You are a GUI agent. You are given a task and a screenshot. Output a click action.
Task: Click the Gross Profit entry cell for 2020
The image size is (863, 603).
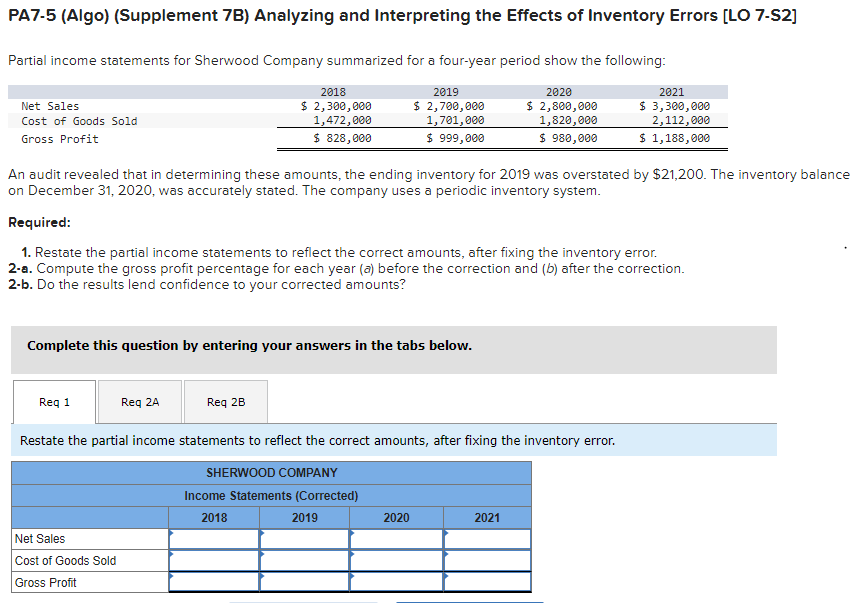coord(395,582)
